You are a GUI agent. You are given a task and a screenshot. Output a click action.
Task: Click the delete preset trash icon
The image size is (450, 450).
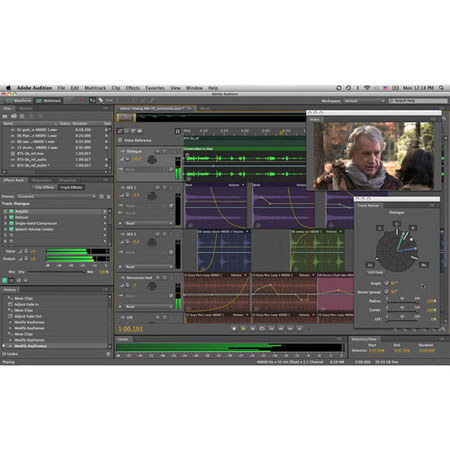108,197
